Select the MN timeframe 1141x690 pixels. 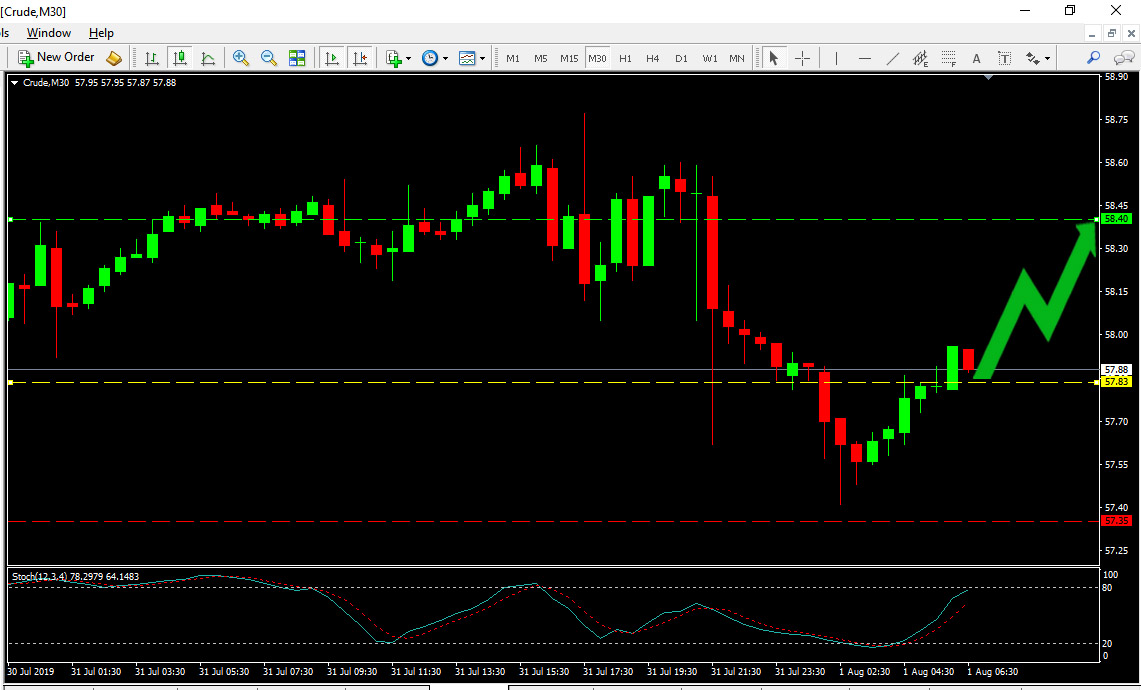[737, 58]
